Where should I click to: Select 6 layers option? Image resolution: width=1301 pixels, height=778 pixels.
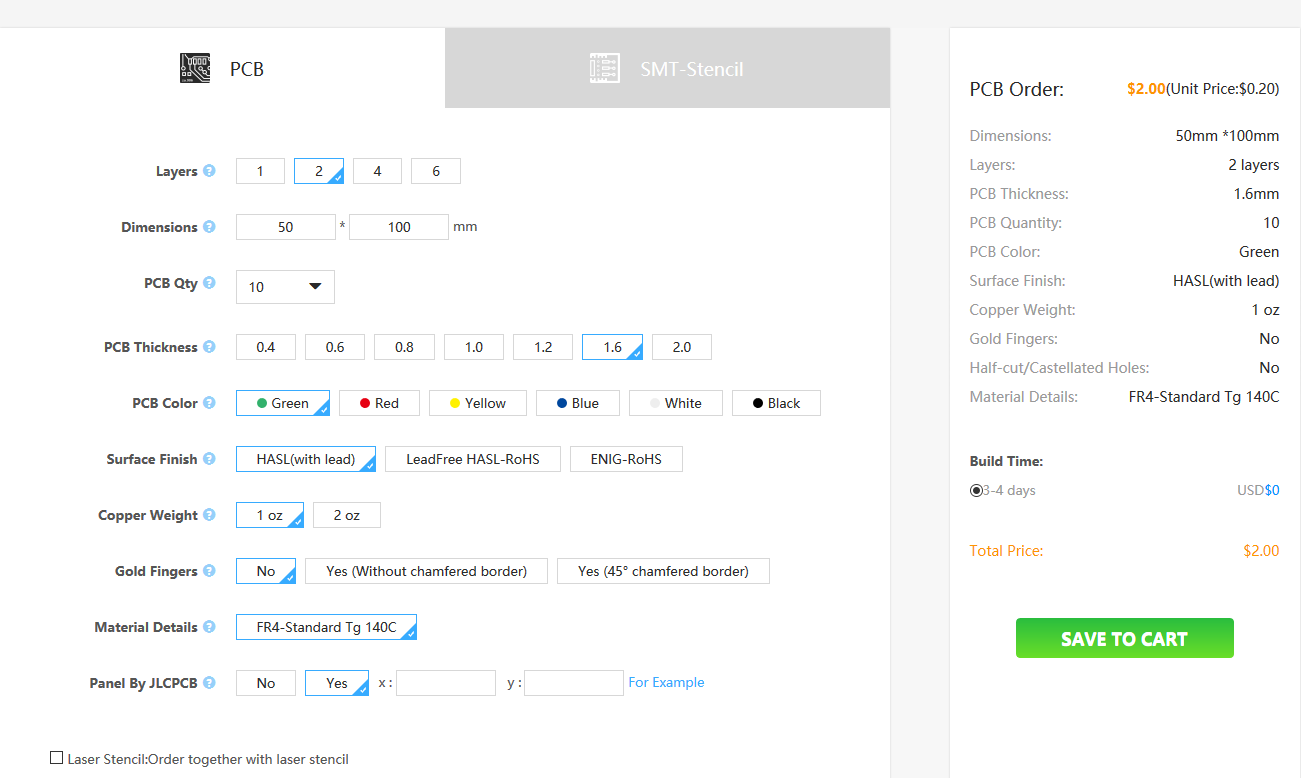point(436,171)
